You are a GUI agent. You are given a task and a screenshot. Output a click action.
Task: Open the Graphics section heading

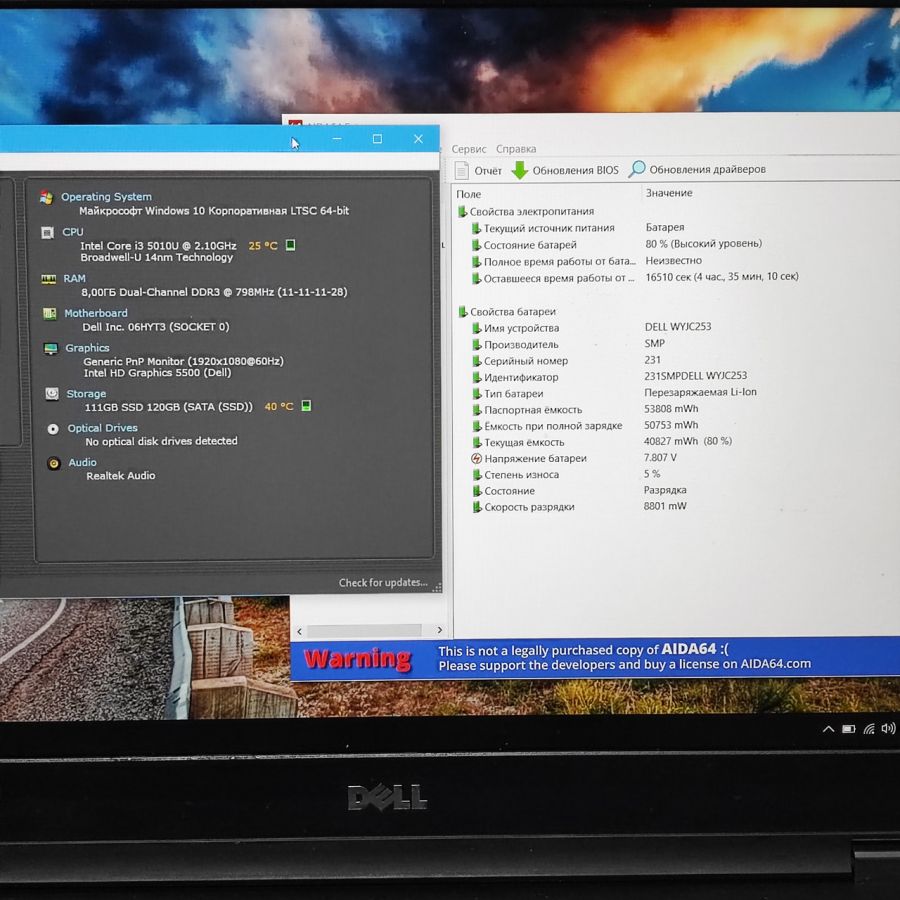(x=87, y=348)
